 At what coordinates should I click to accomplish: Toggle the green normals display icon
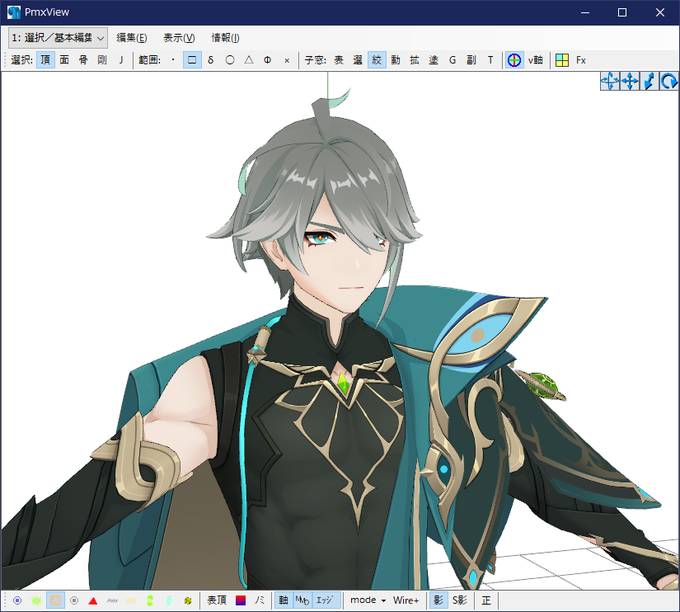[36, 601]
